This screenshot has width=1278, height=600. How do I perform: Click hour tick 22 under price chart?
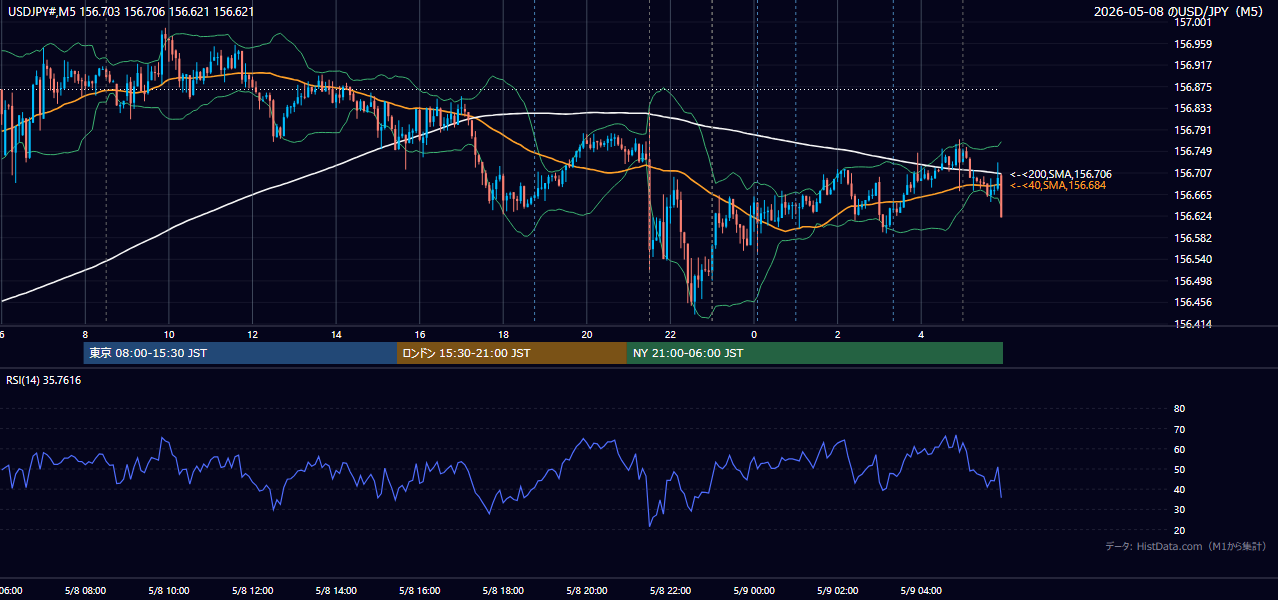click(671, 335)
